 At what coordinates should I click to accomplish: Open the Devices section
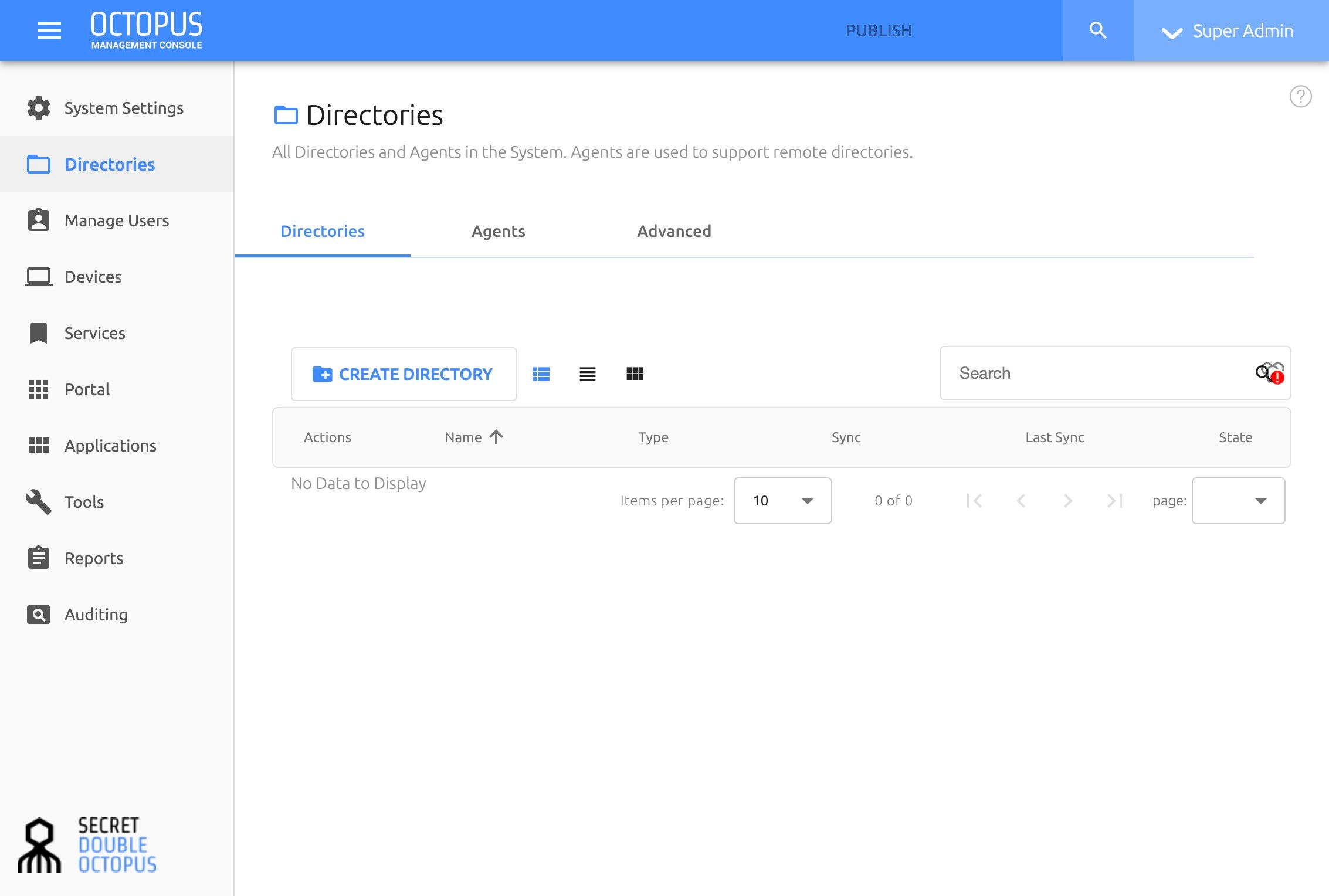(x=117, y=277)
